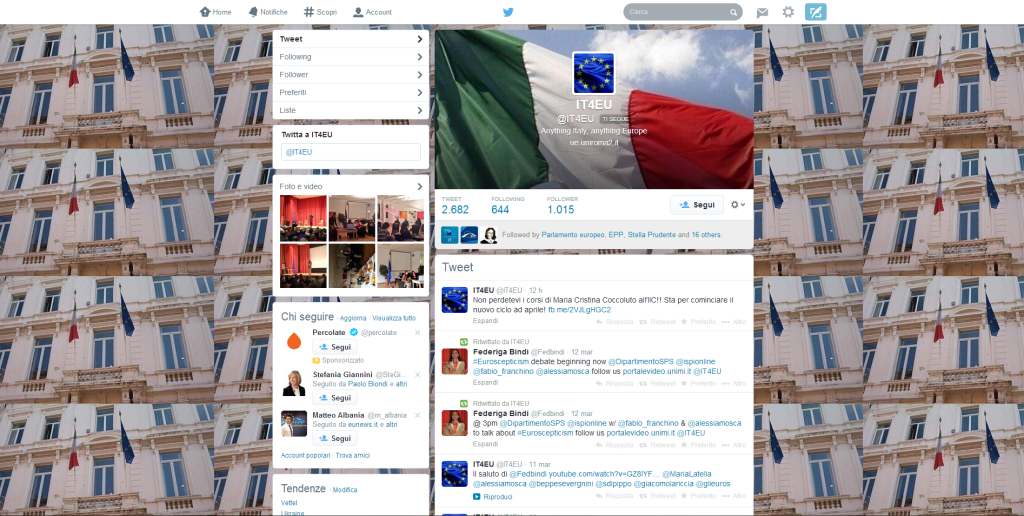1024x516 pixels.
Task: Open the Follower list row
Action: [x=351, y=74]
